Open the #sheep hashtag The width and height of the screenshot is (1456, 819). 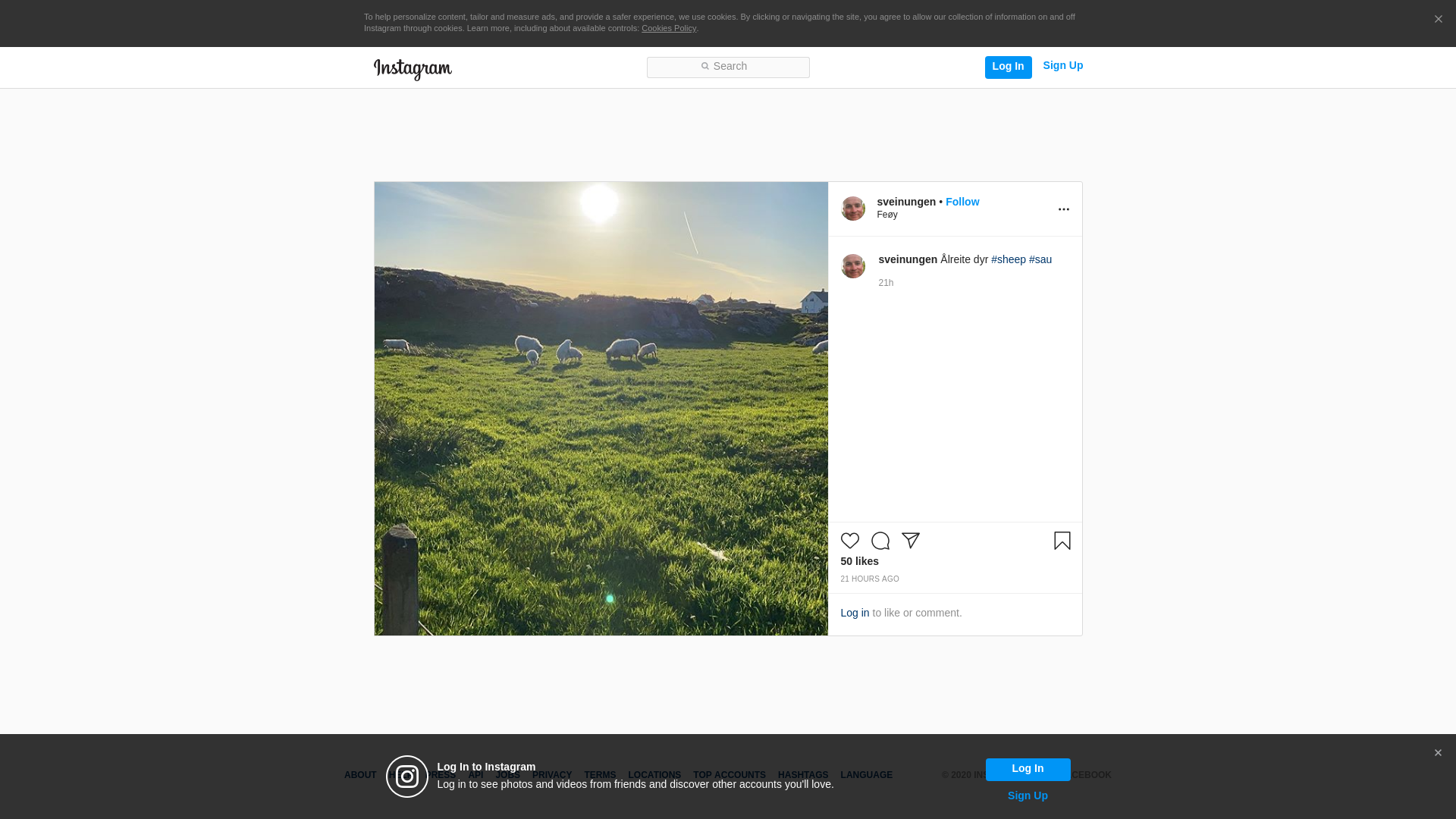coord(1008,259)
